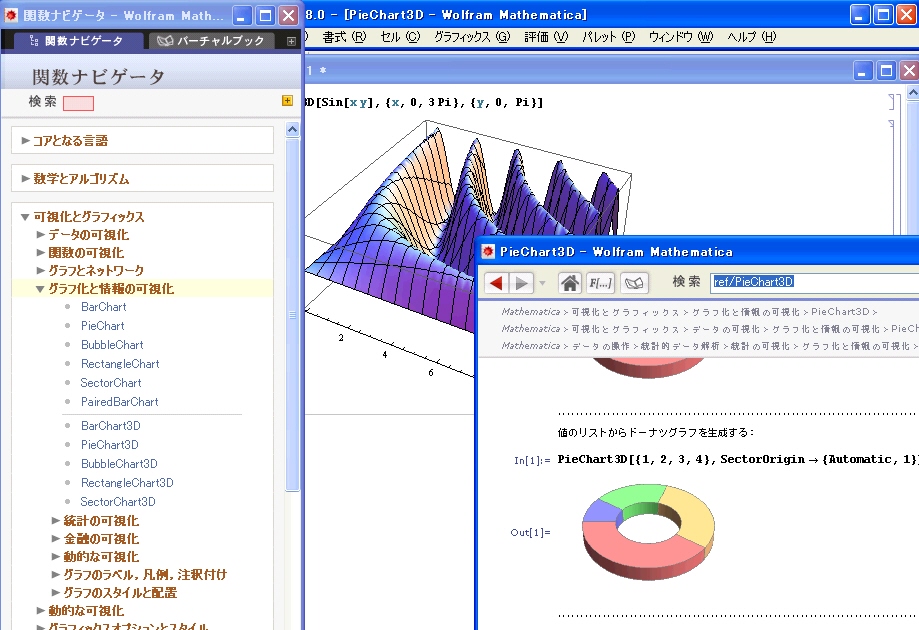
Task: Open BarChart link in navigator
Action: click(x=104, y=307)
